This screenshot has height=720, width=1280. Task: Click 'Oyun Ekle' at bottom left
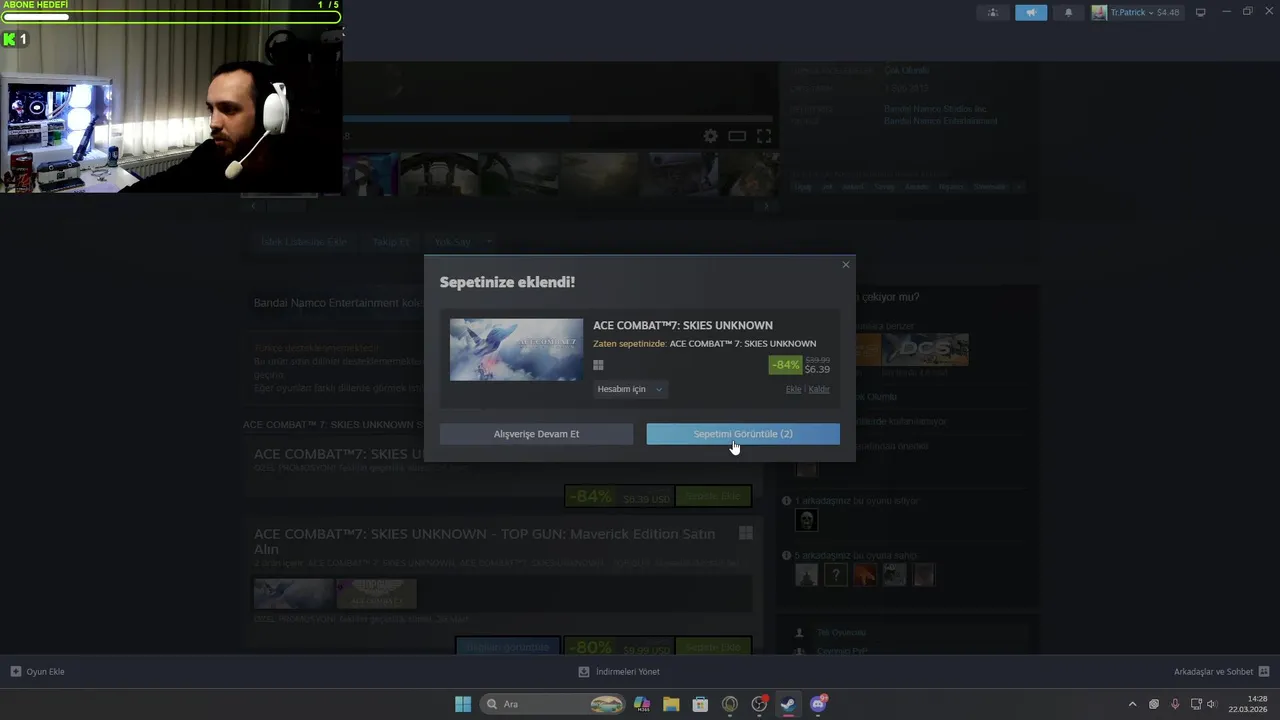[37, 672]
